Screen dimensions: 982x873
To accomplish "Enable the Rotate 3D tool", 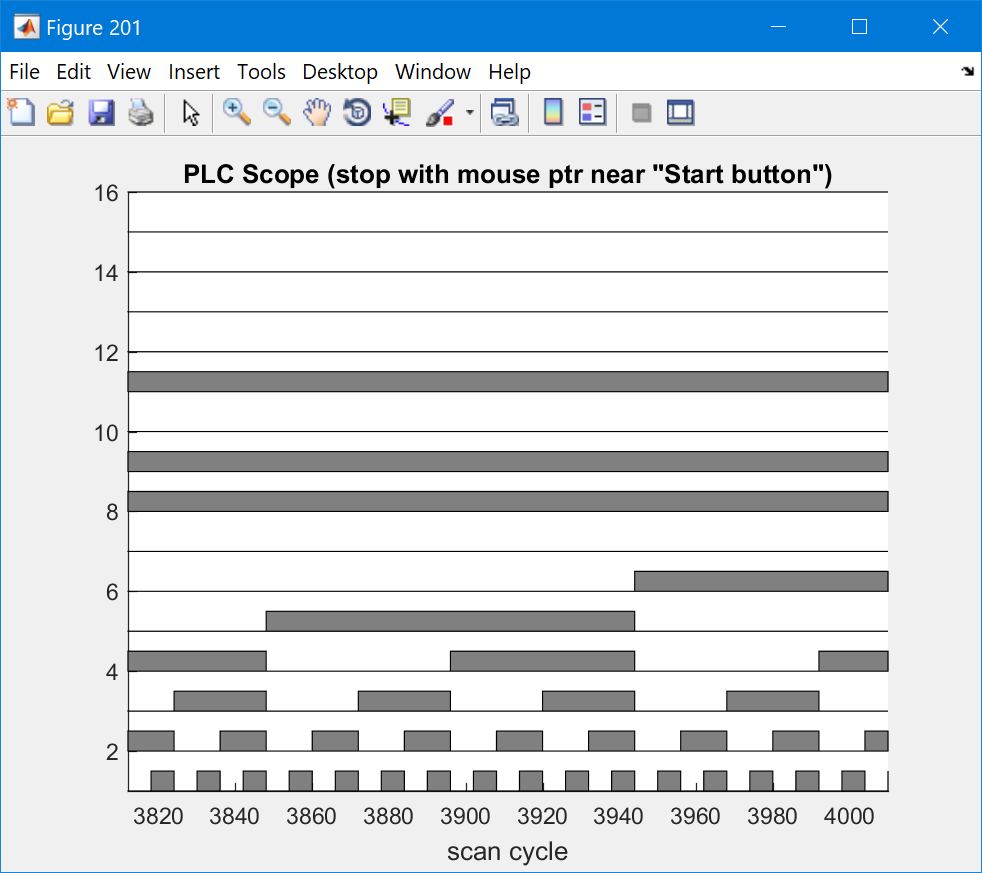I will point(357,113).
